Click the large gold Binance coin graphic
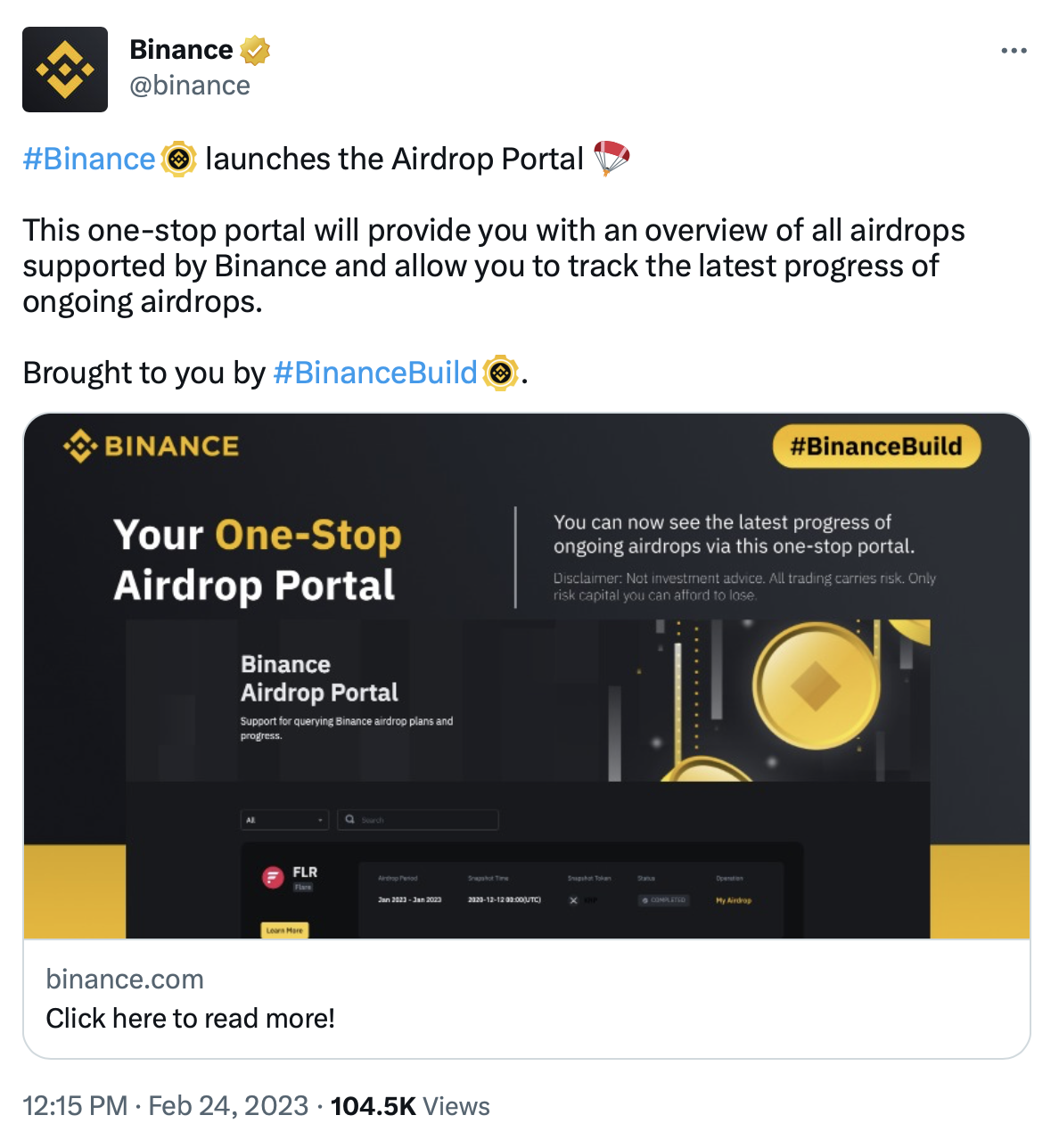This screenshot has width=1059, height=1148. (x=815, y=687)
